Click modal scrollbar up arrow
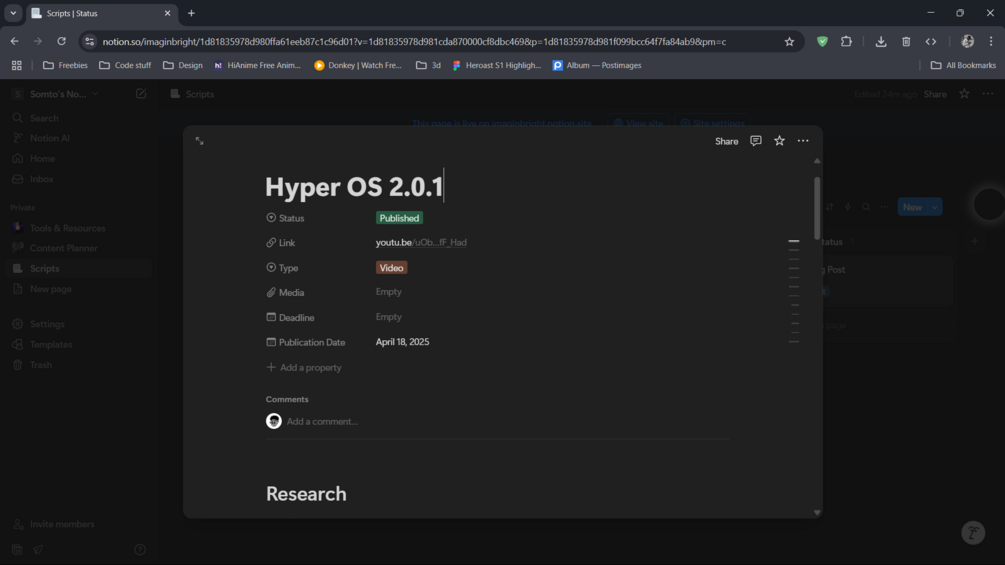This screenshot has height=565, width=1005. coord(817,161)
